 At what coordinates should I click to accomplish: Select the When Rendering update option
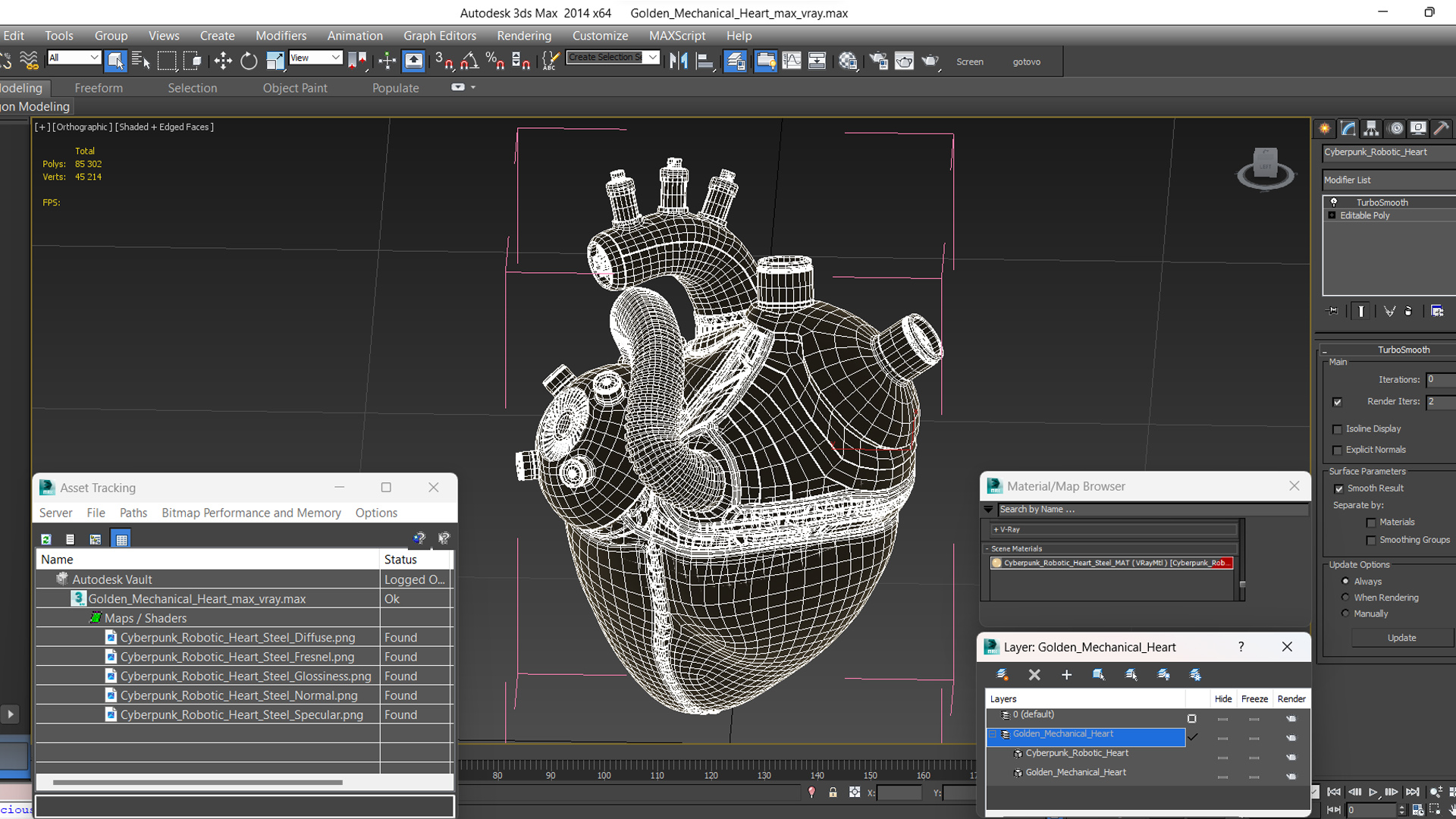[1345, 597]
